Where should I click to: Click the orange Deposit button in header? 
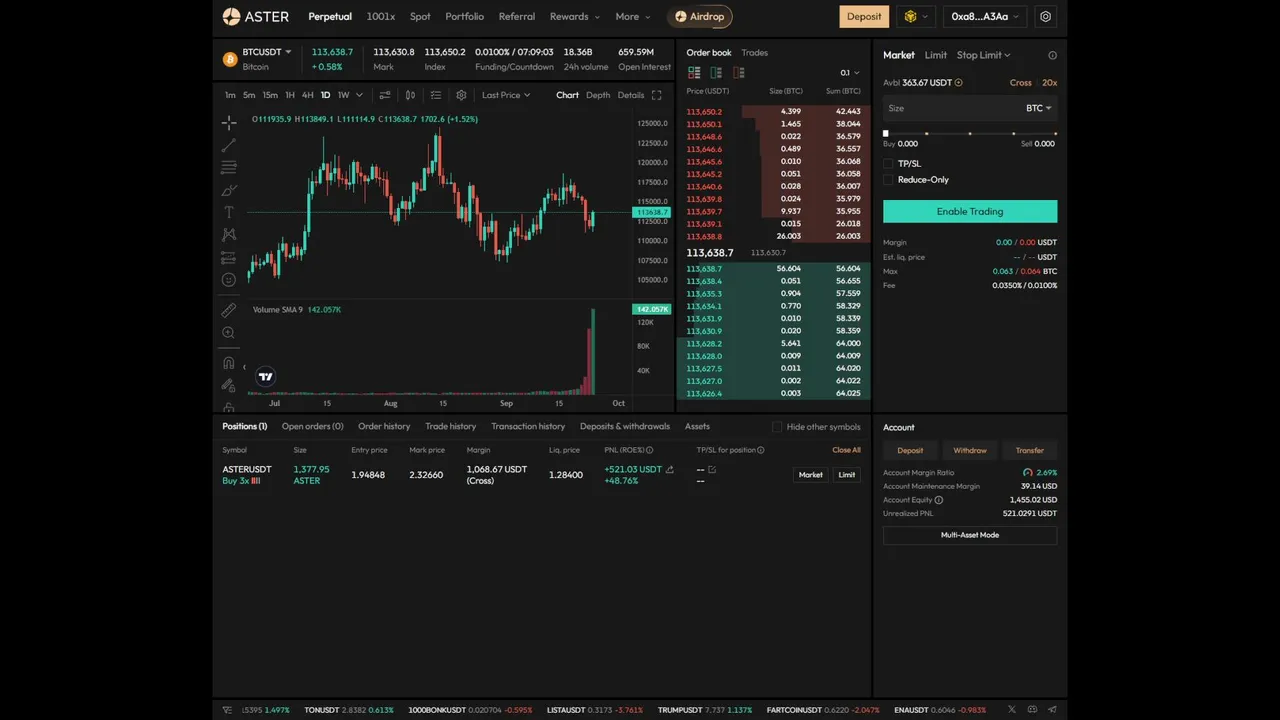pos(864,16)
